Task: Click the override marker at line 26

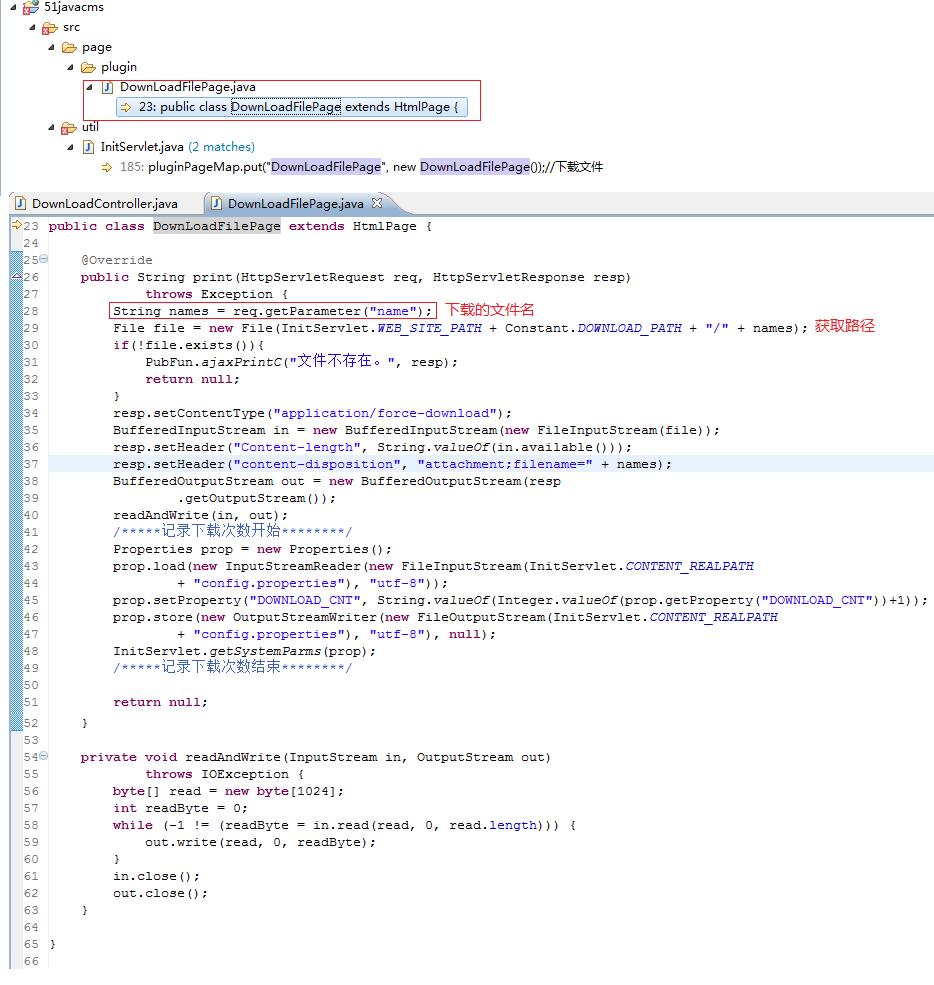Action: tap(17, 276)
